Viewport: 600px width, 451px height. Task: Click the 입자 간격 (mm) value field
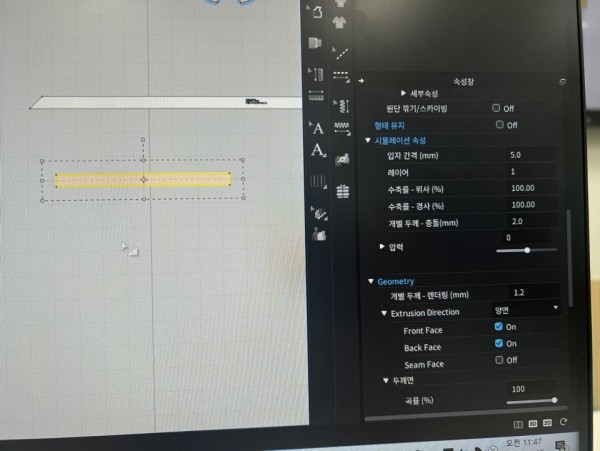(530, 156)
